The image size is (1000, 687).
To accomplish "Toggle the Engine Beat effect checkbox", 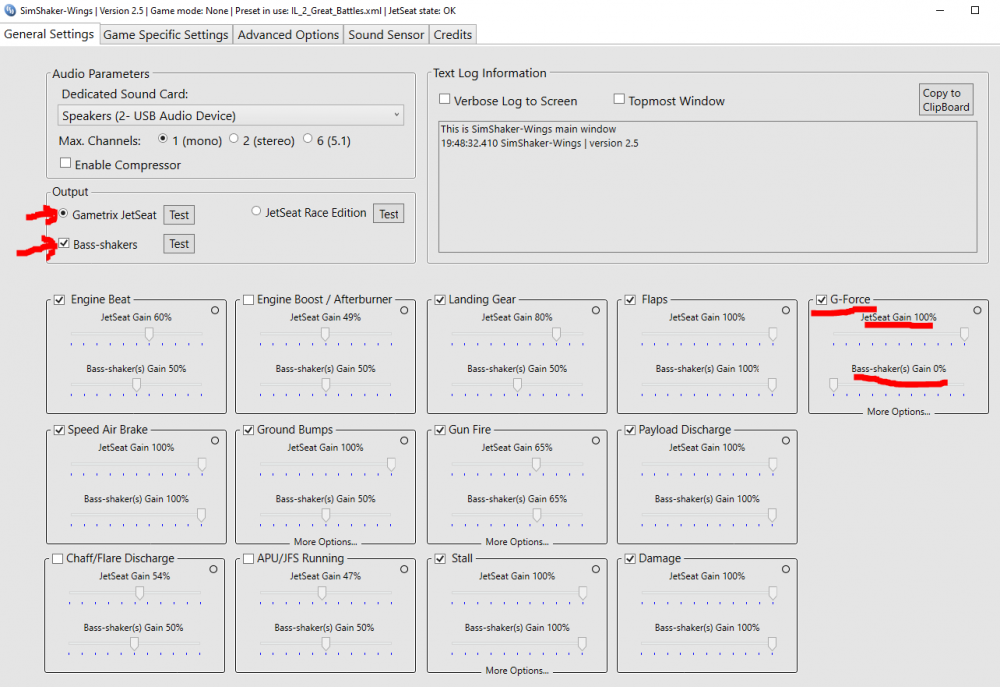I will (x=59, y=300).
